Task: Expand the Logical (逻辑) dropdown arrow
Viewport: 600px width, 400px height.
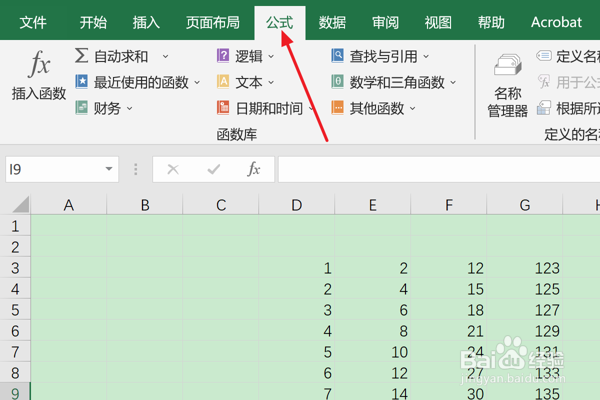Action: pyautogui.click(x=271, y=56)
